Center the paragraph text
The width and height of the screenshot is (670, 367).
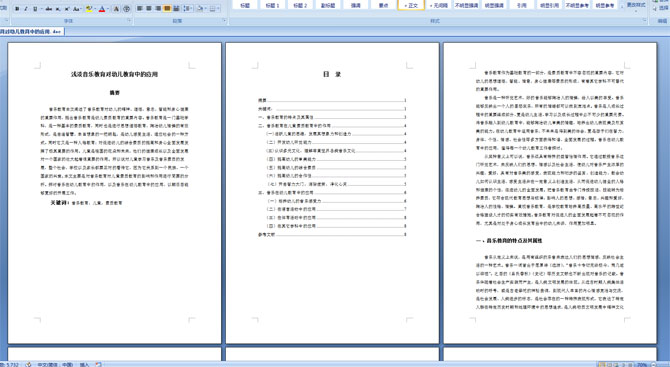(149, 9)
